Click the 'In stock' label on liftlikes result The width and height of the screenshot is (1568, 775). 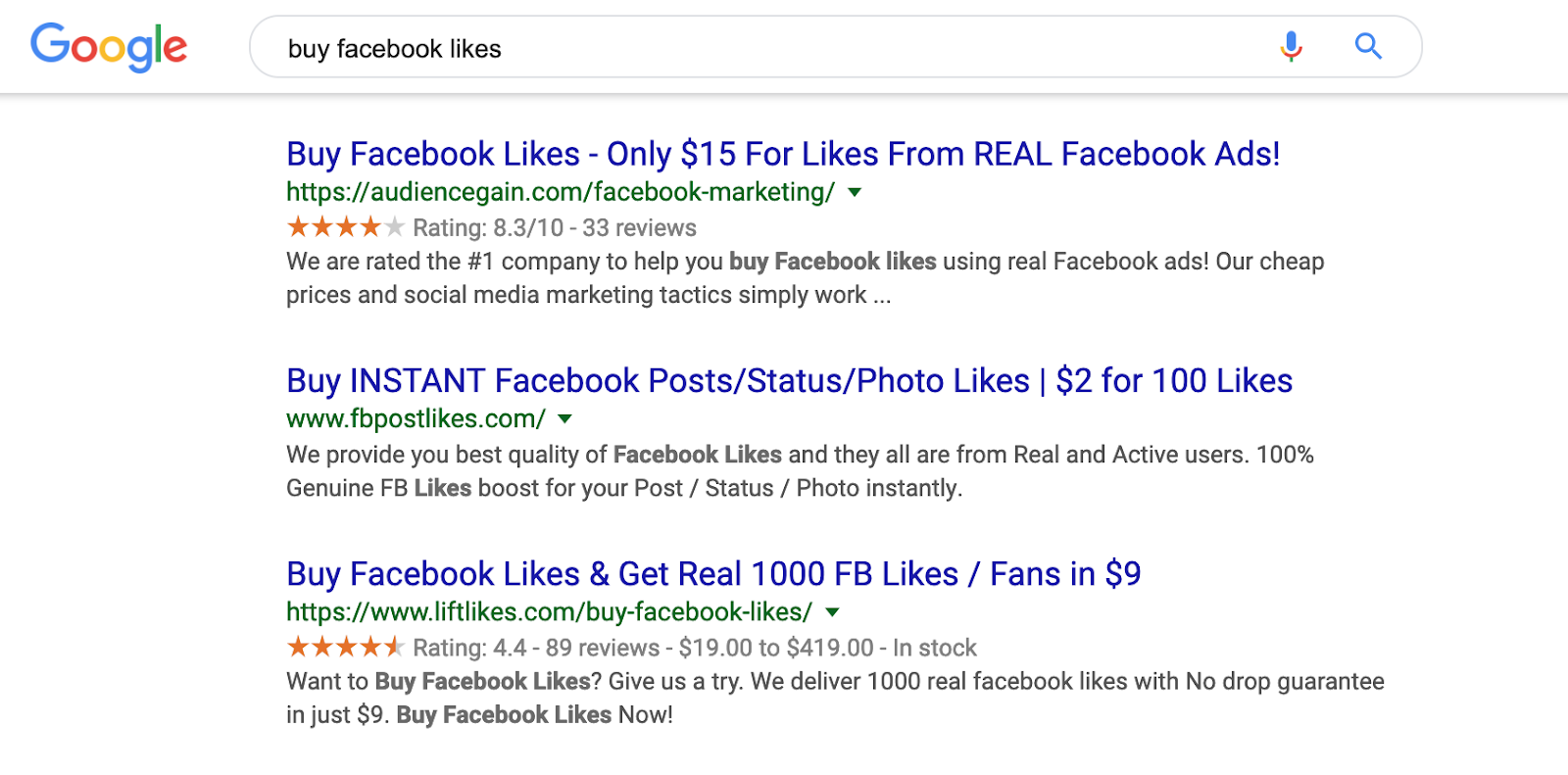932,648
